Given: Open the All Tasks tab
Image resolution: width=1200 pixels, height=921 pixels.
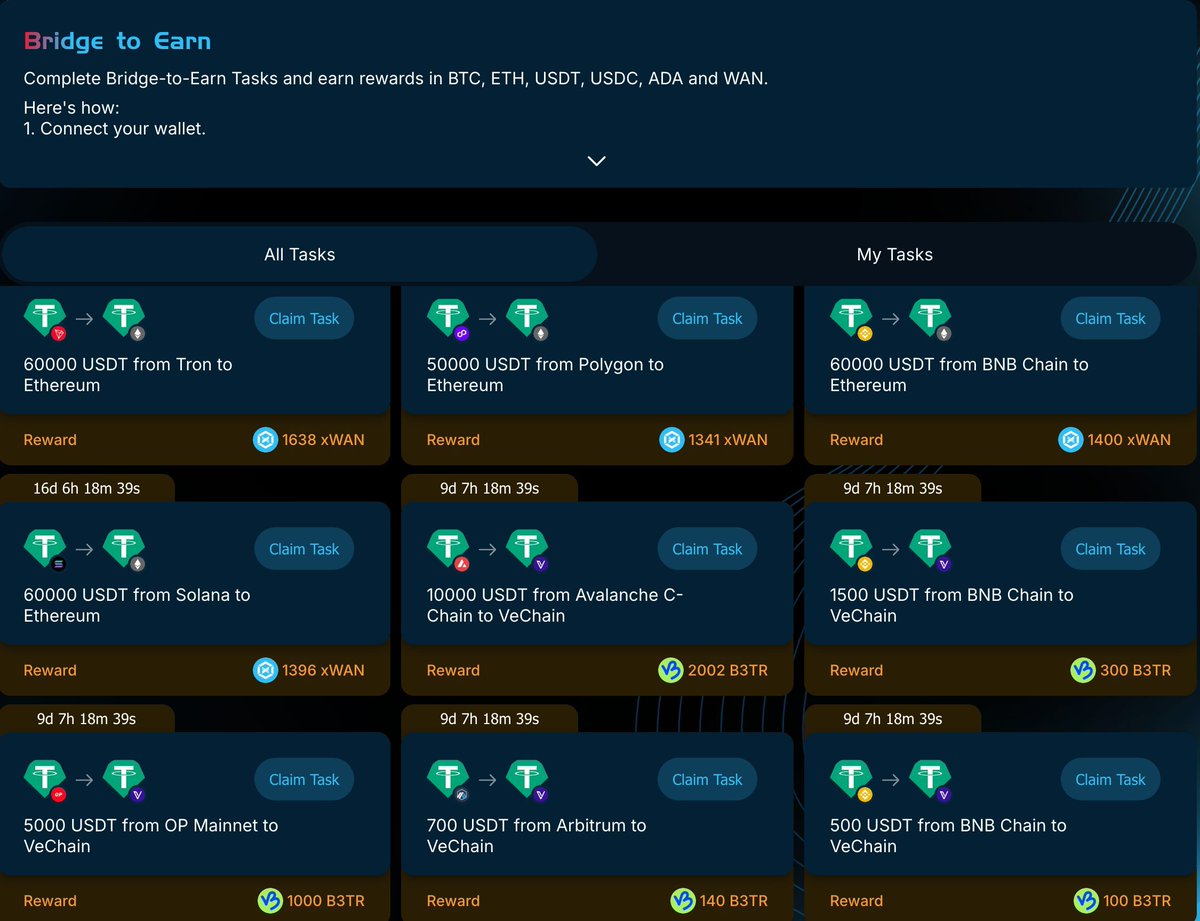Looking at the screenshot, I should tap(299, 254).
